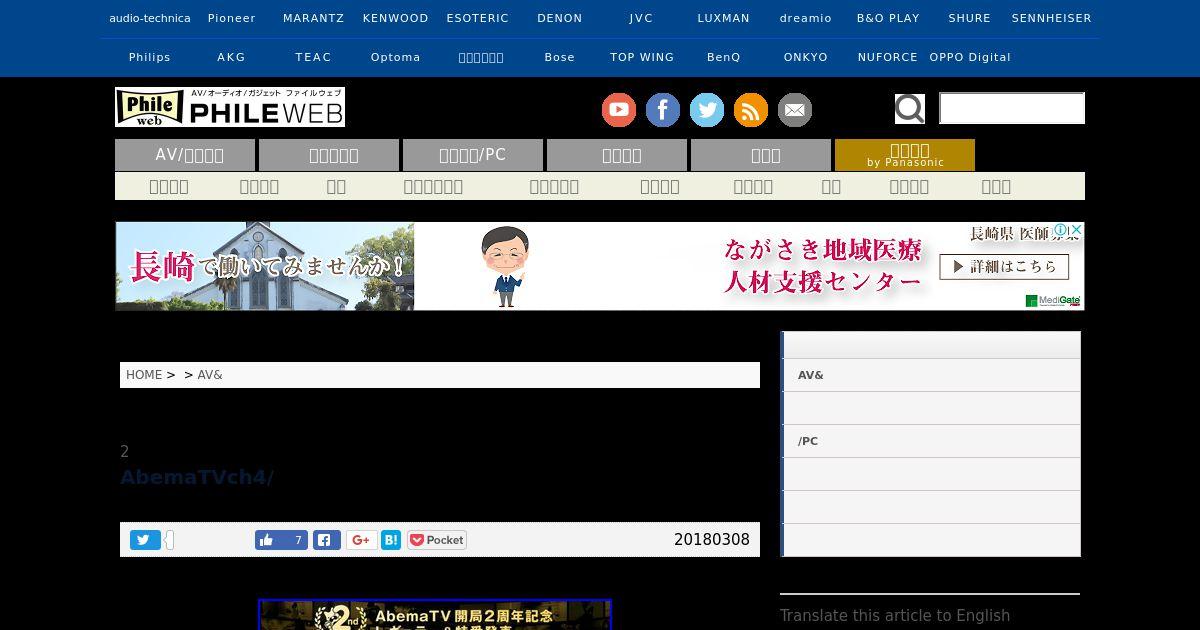Bookmark article with Hatena B! icon

click(391, 540)
